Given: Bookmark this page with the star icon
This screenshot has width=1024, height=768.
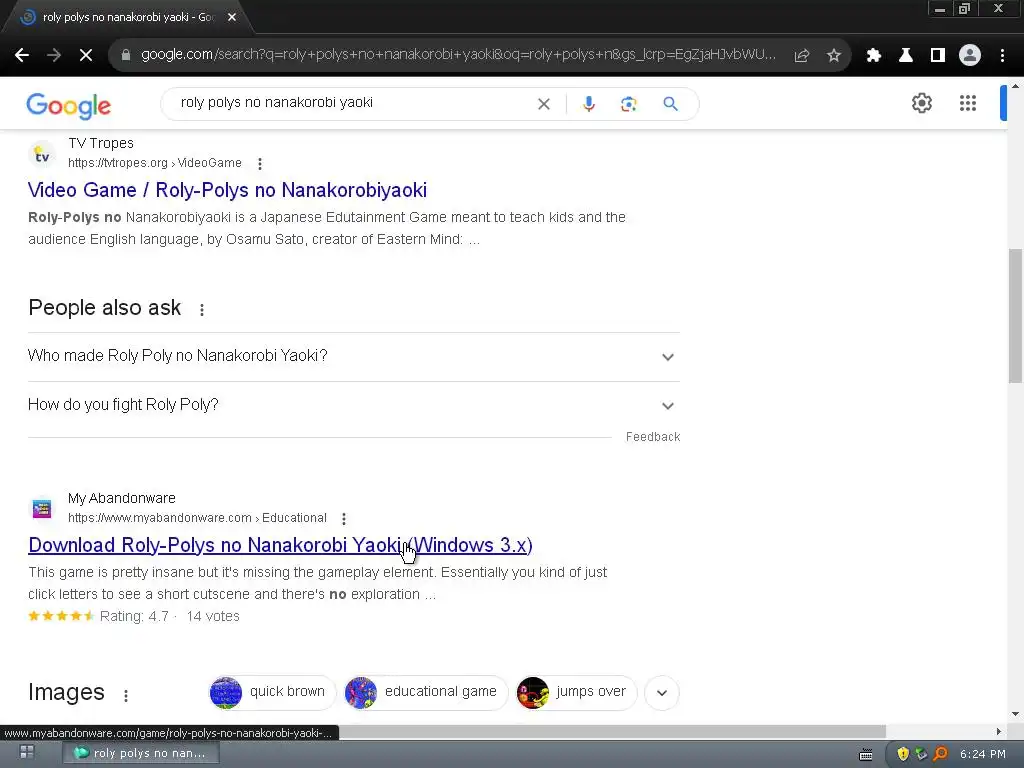Looking at the screenshot, I should (x=834, y=56).
